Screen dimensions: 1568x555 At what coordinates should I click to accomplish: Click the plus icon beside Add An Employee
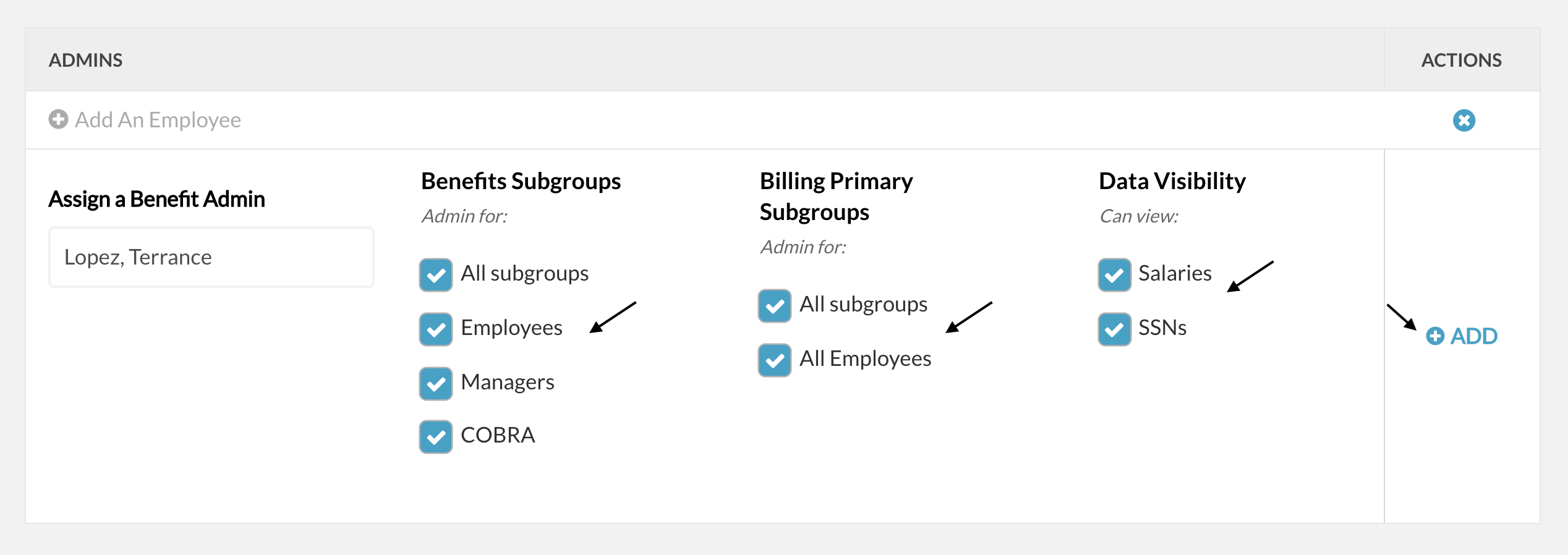pyautogui.click(x=58, y=119)
